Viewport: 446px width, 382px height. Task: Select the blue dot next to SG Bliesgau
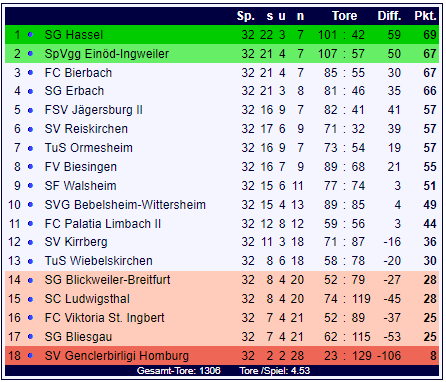click(x=30, y=337)
